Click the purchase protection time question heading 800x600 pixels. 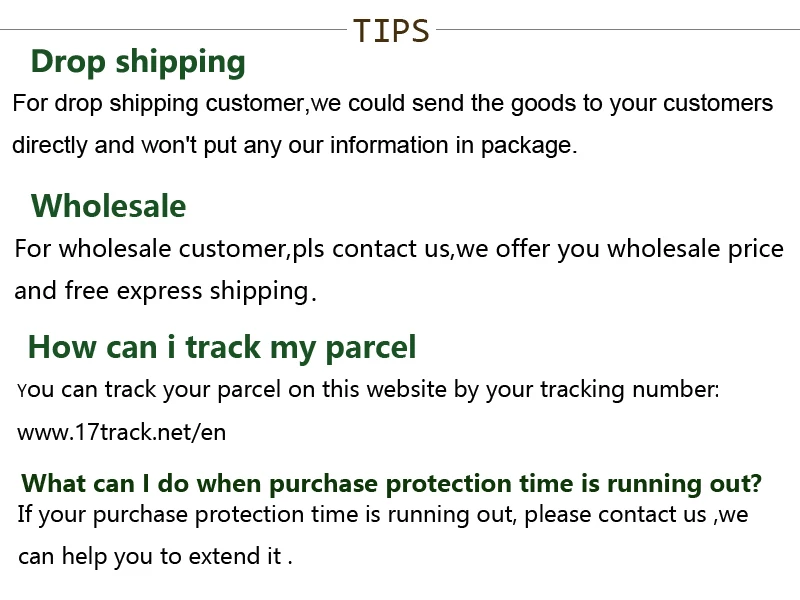391,483
